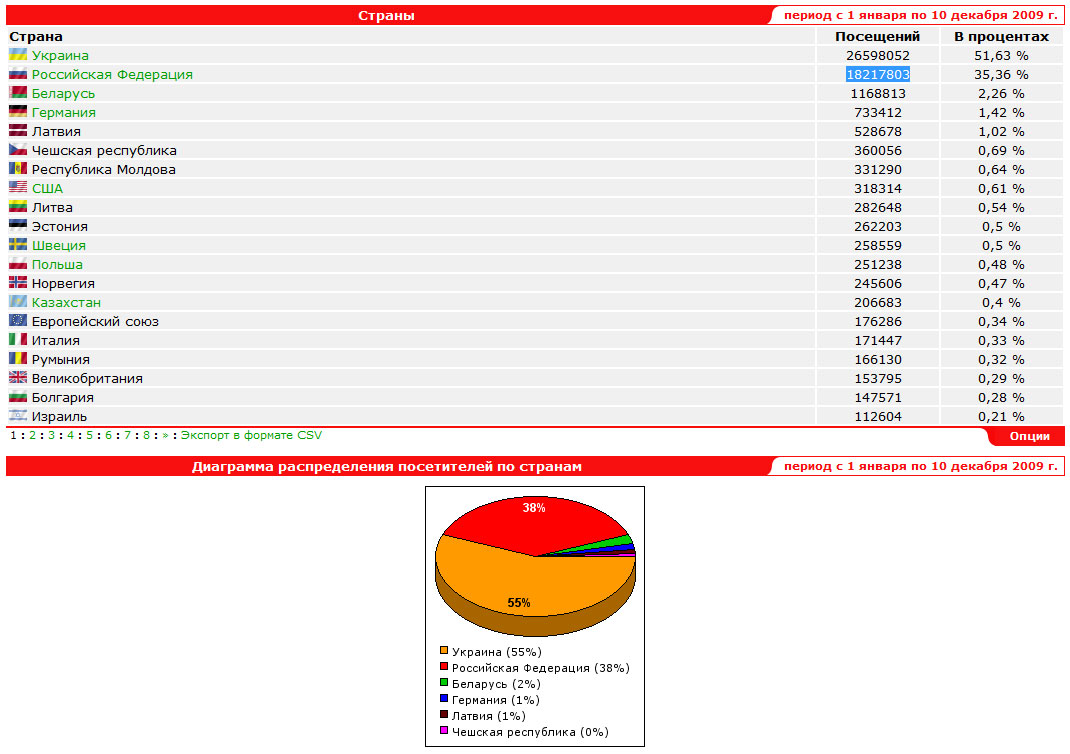
Task: Click the Диаграмма распределения посетителей header
Action: pos(386,466)
